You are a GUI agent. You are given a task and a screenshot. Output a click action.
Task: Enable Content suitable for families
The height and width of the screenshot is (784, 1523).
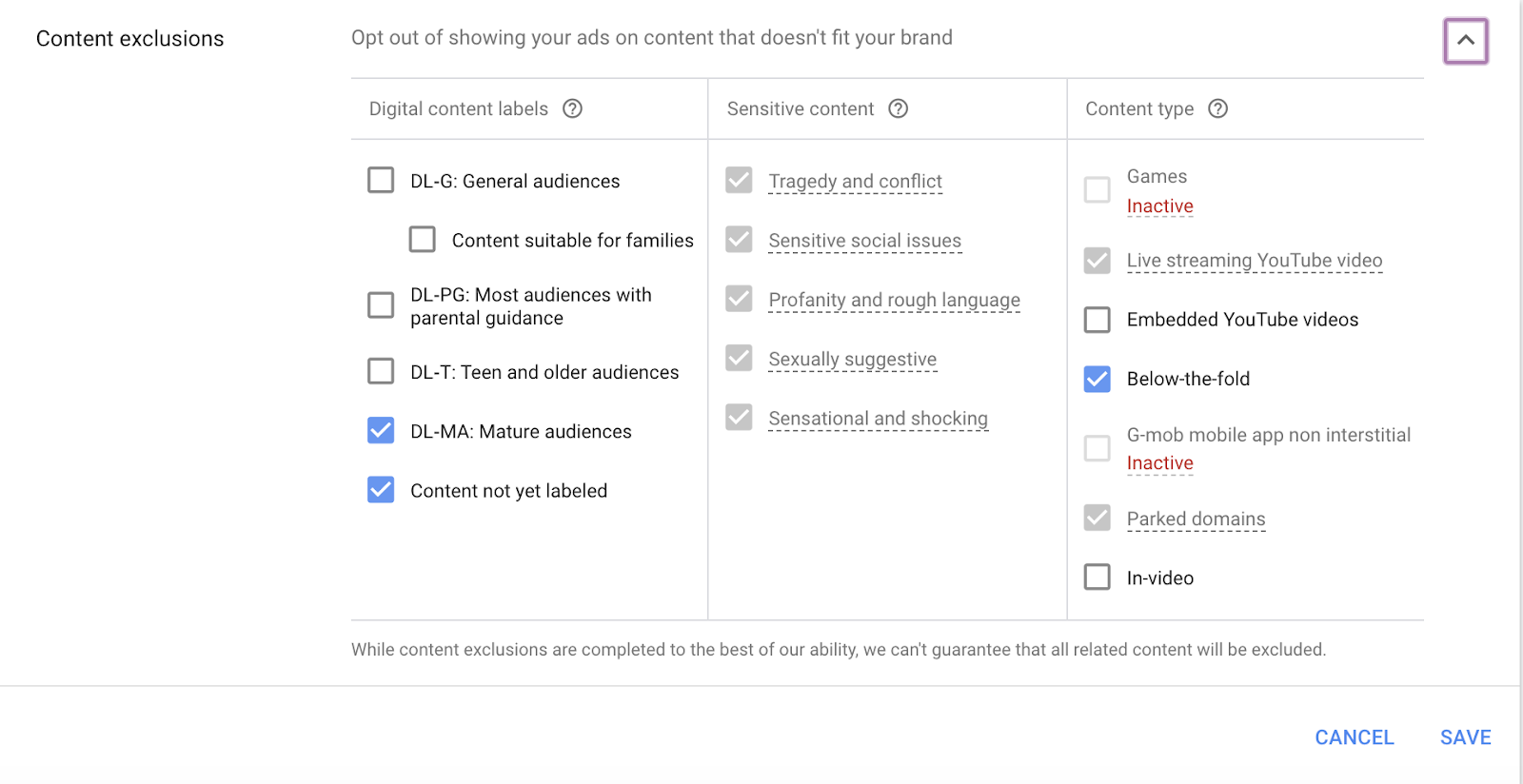[423, 240]
